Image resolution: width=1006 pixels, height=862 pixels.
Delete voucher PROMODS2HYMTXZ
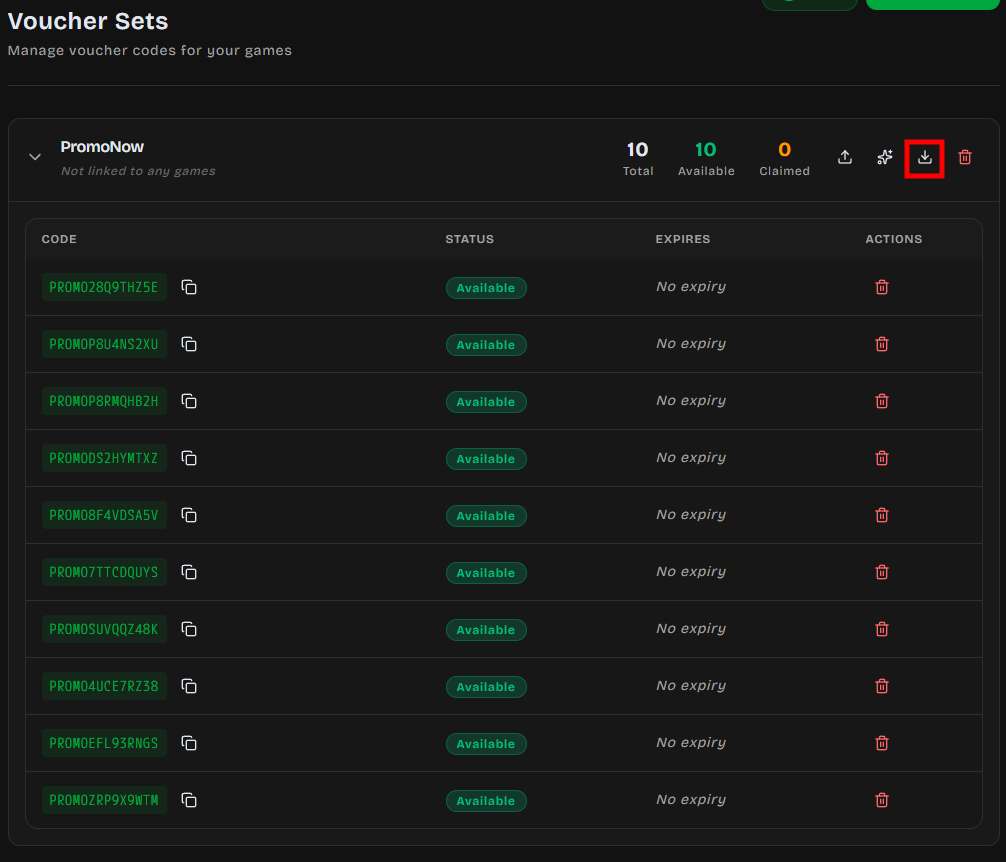point(882,458)
